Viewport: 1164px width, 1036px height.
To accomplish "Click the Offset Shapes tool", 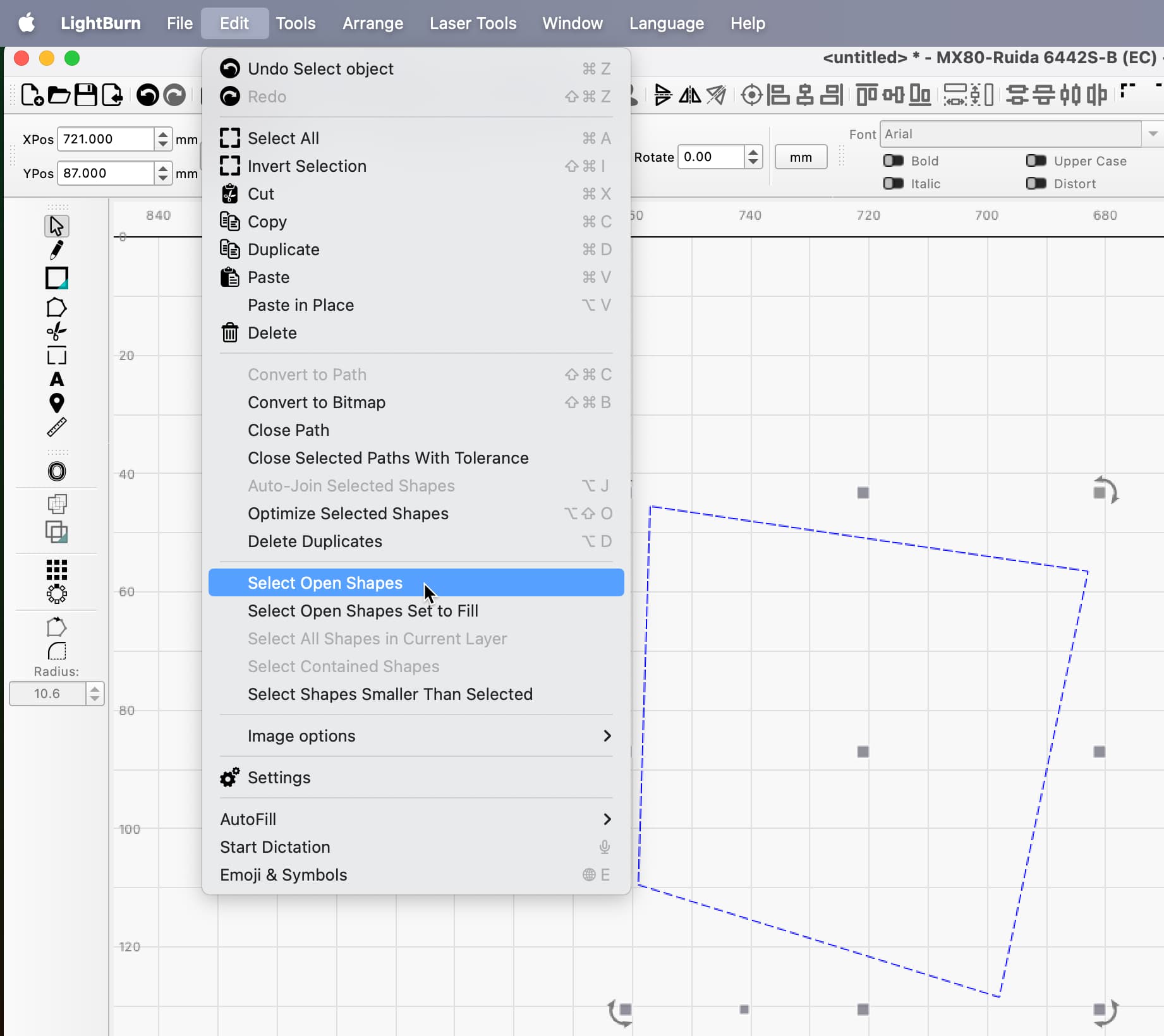I will point(57,471).
